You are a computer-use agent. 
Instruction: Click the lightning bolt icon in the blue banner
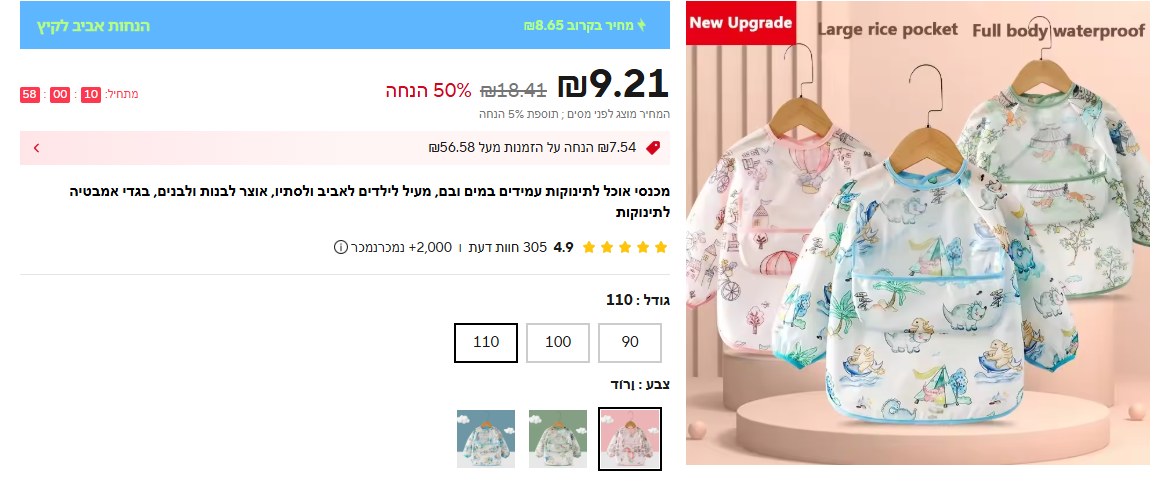coord(642,26)
